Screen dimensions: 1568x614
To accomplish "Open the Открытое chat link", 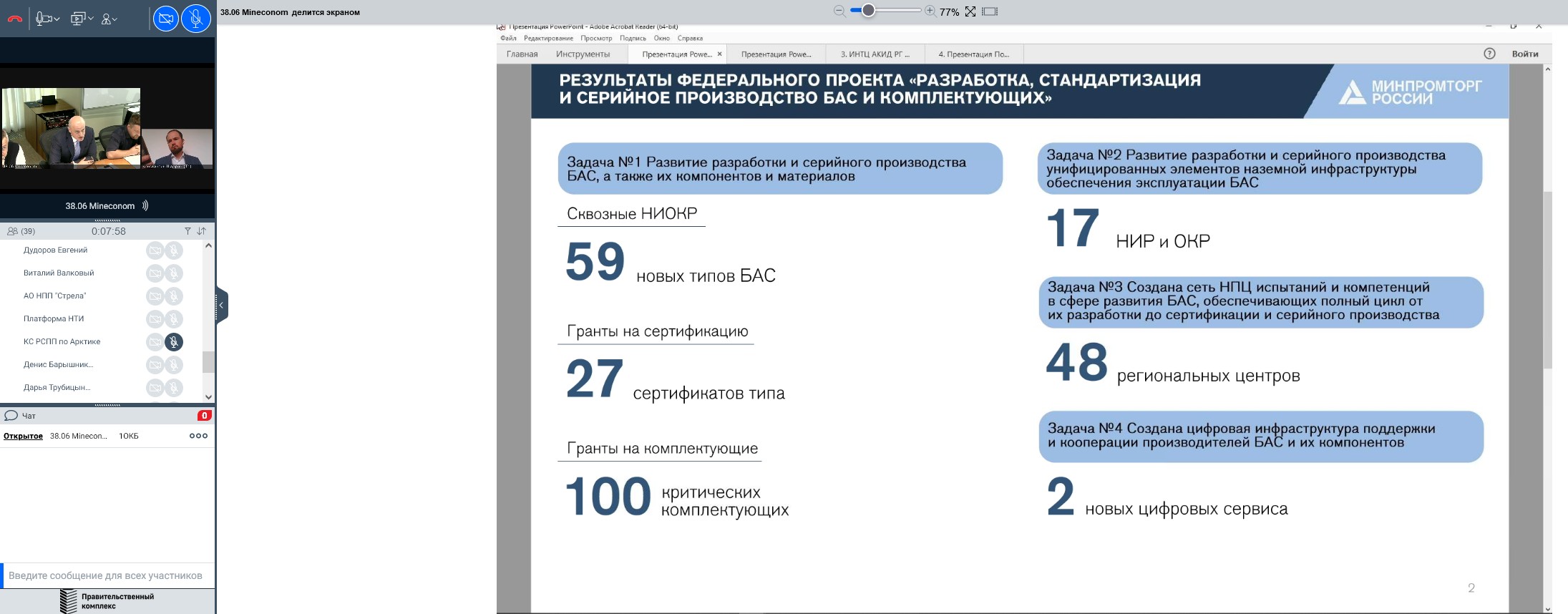I will coord(23,436).
